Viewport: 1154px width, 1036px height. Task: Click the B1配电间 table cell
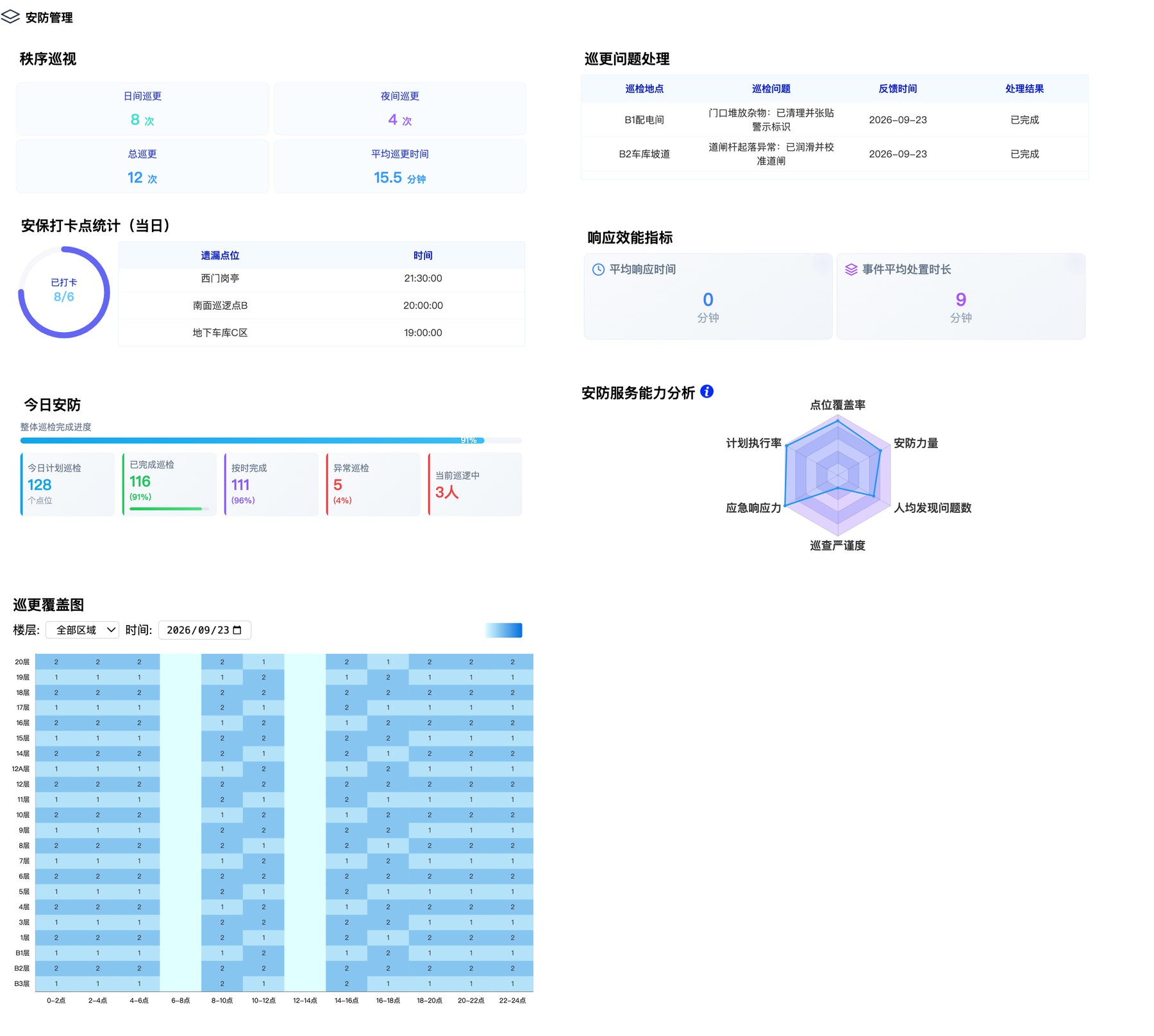[644, 120]
